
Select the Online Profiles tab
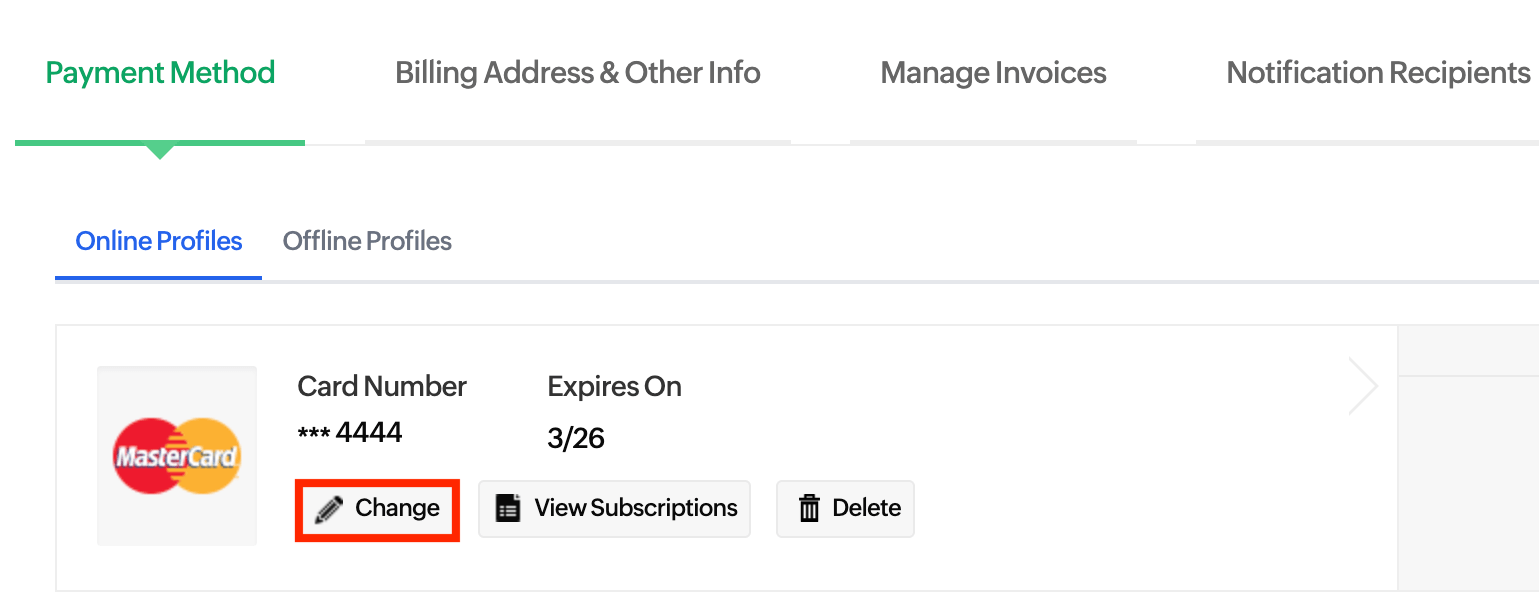(157, 241)
